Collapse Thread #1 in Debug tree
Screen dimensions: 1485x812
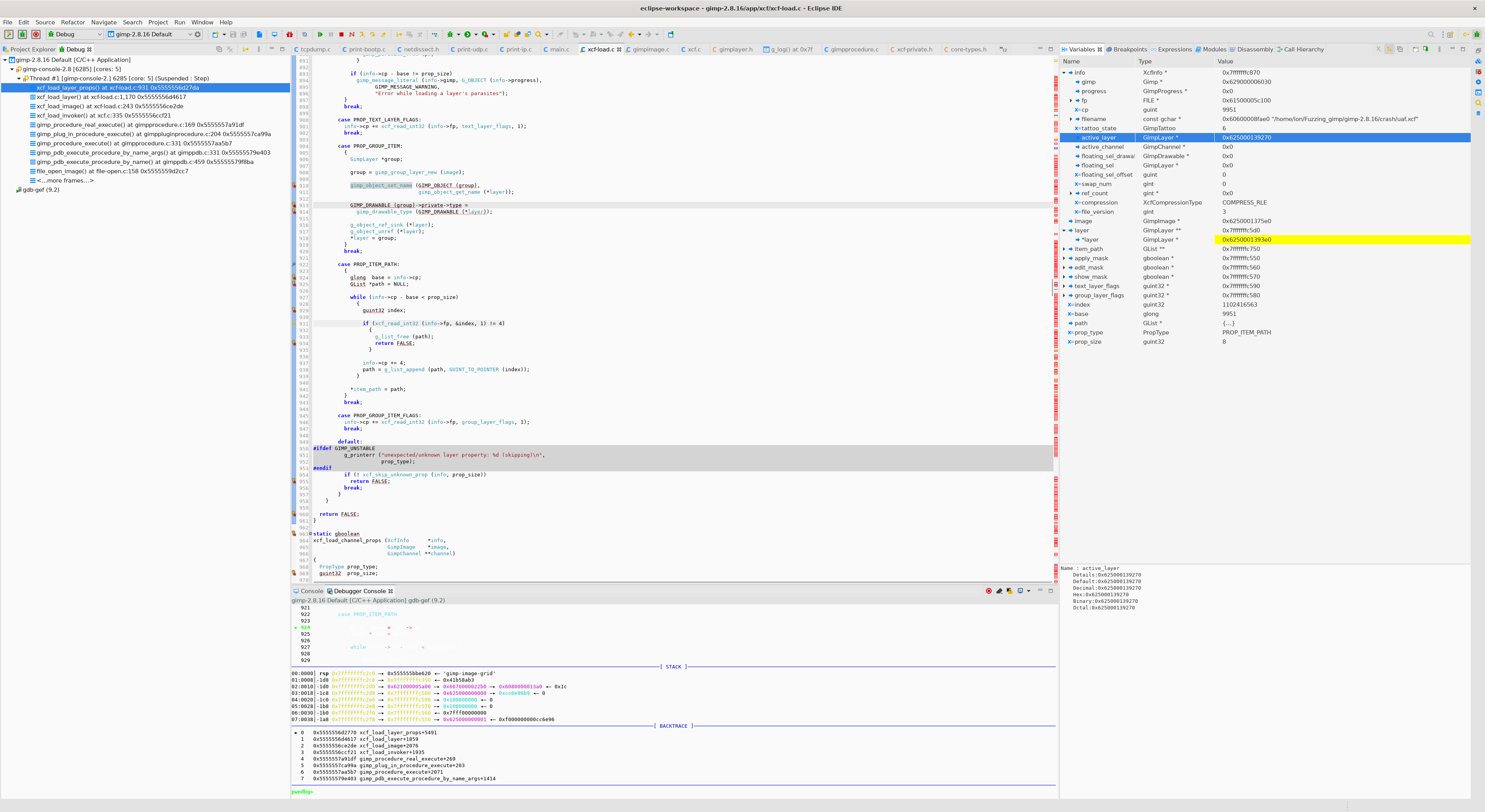19,78
